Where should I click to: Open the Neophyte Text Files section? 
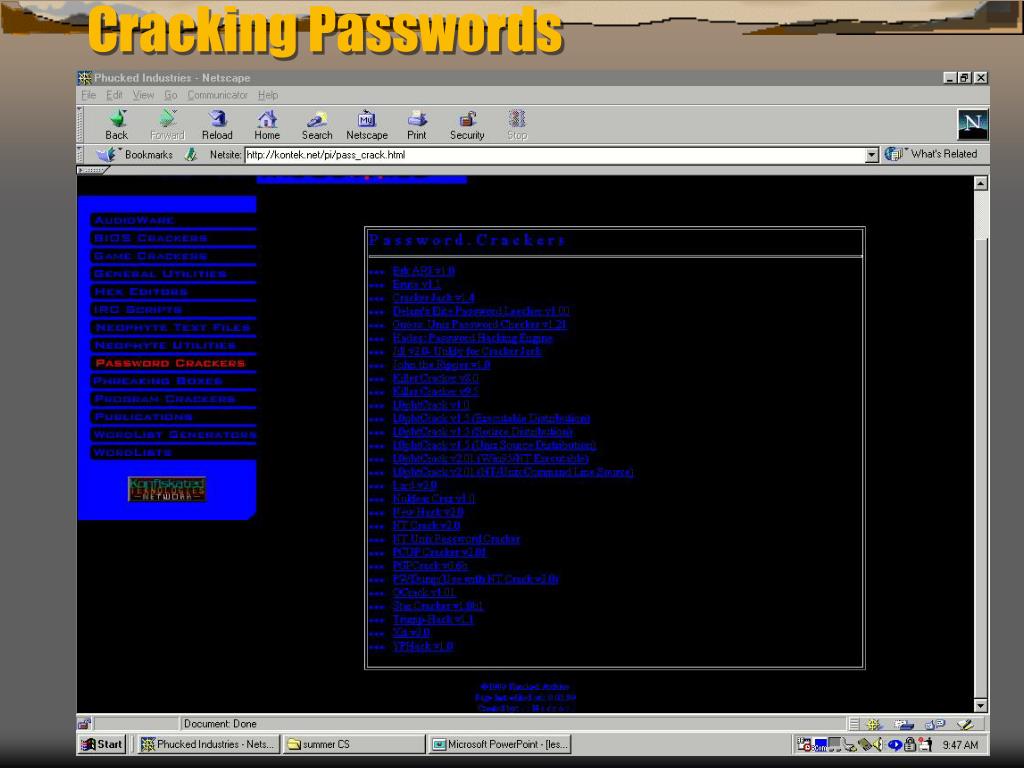[x=173, y=327]
